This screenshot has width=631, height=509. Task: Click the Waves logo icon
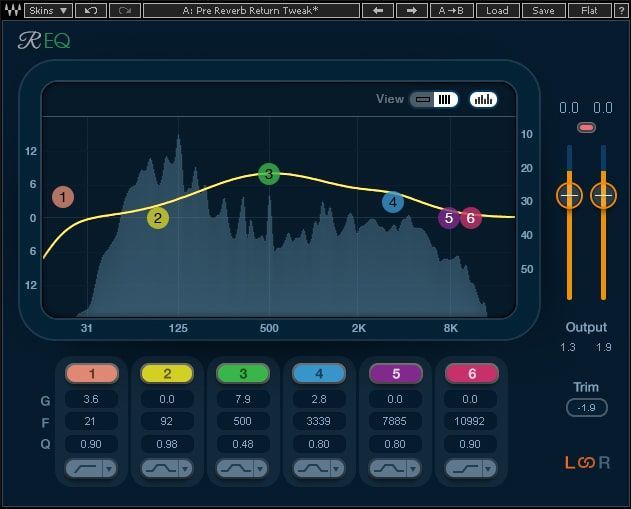pyautogui.click(x=12, y=10)
